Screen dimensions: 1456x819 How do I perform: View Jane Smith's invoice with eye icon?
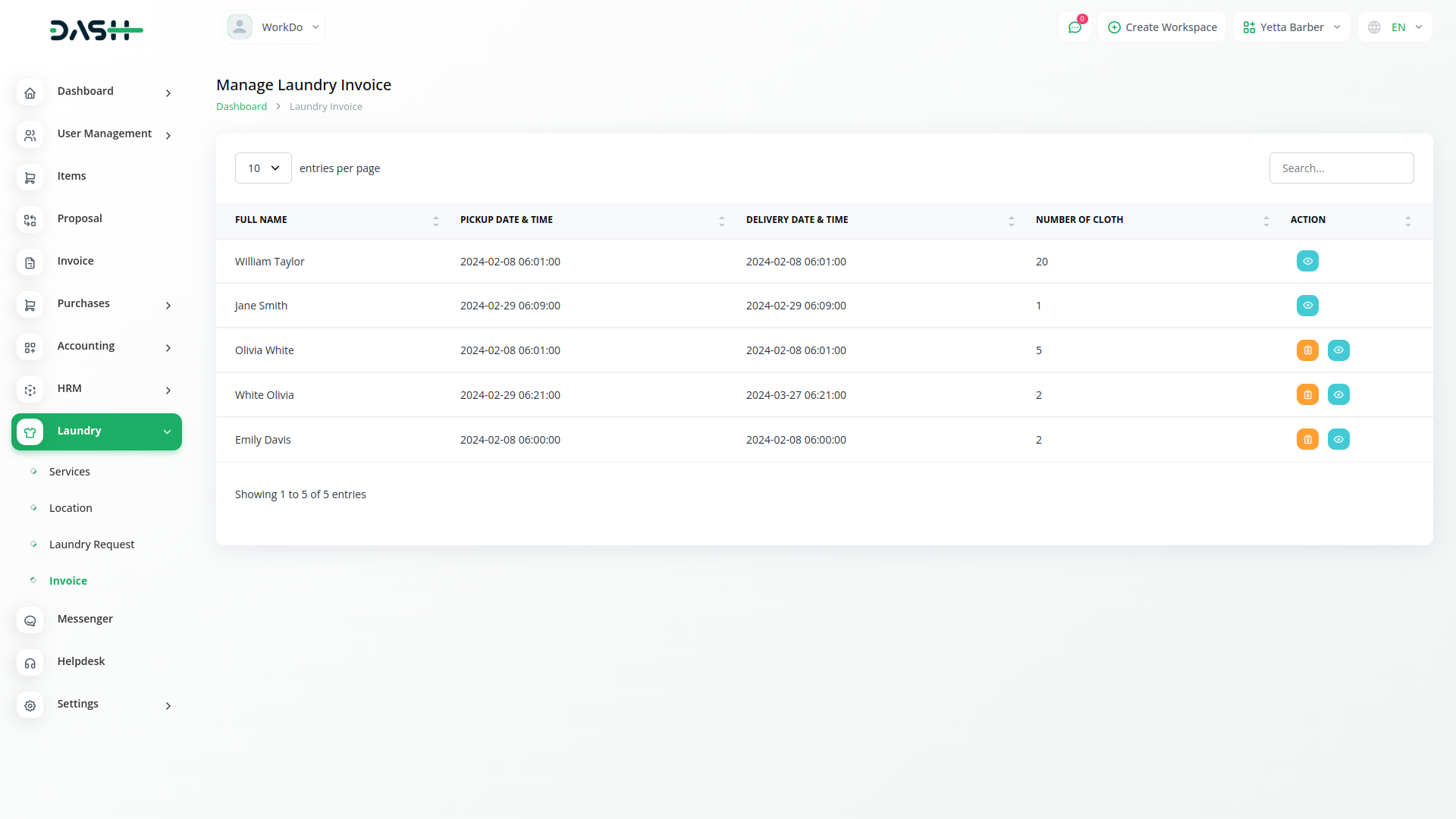click(1307, 306)
